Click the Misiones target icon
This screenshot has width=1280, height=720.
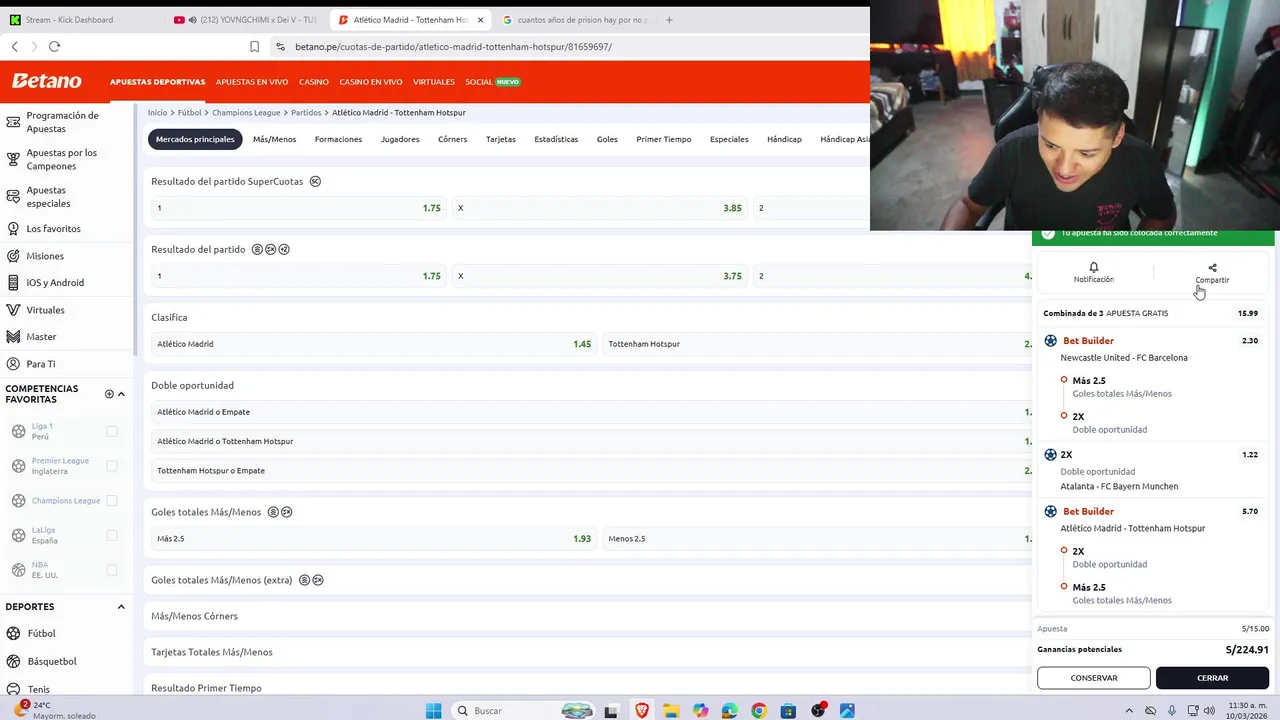coord(13,256)
